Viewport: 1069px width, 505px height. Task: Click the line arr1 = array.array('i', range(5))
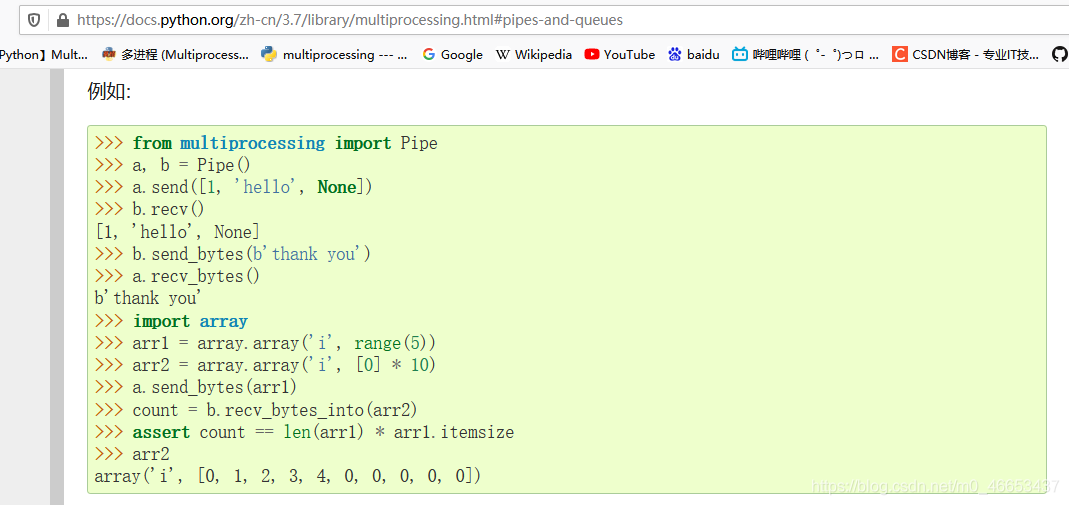(x=265, y=343)
